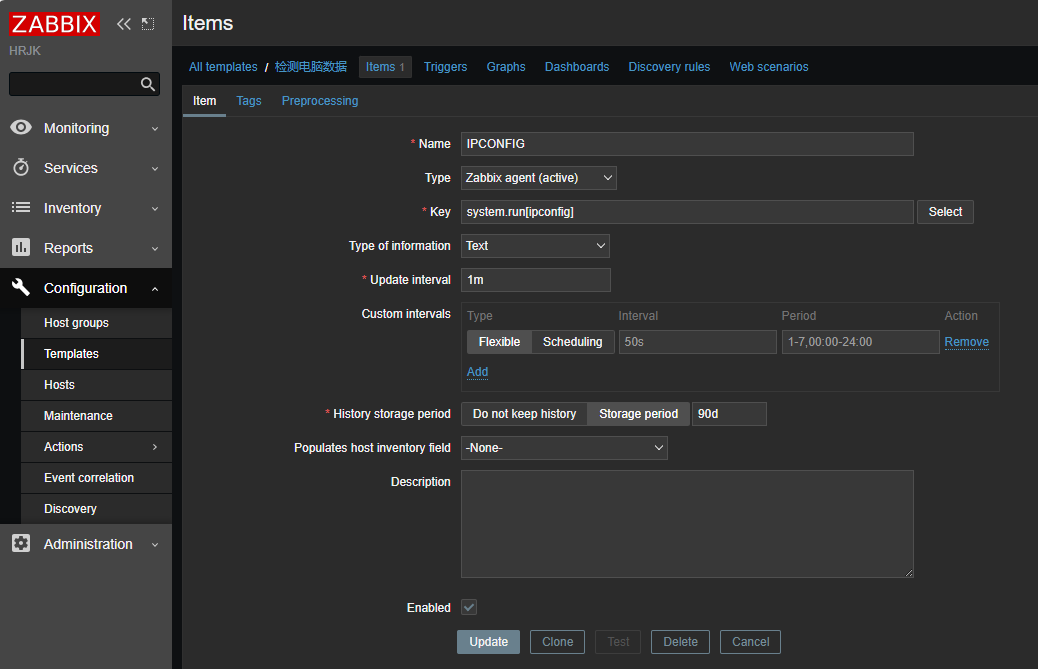Switch to the Preprocessing tab
This screenshot has width=1038, height=669.
tap(319, 101)
